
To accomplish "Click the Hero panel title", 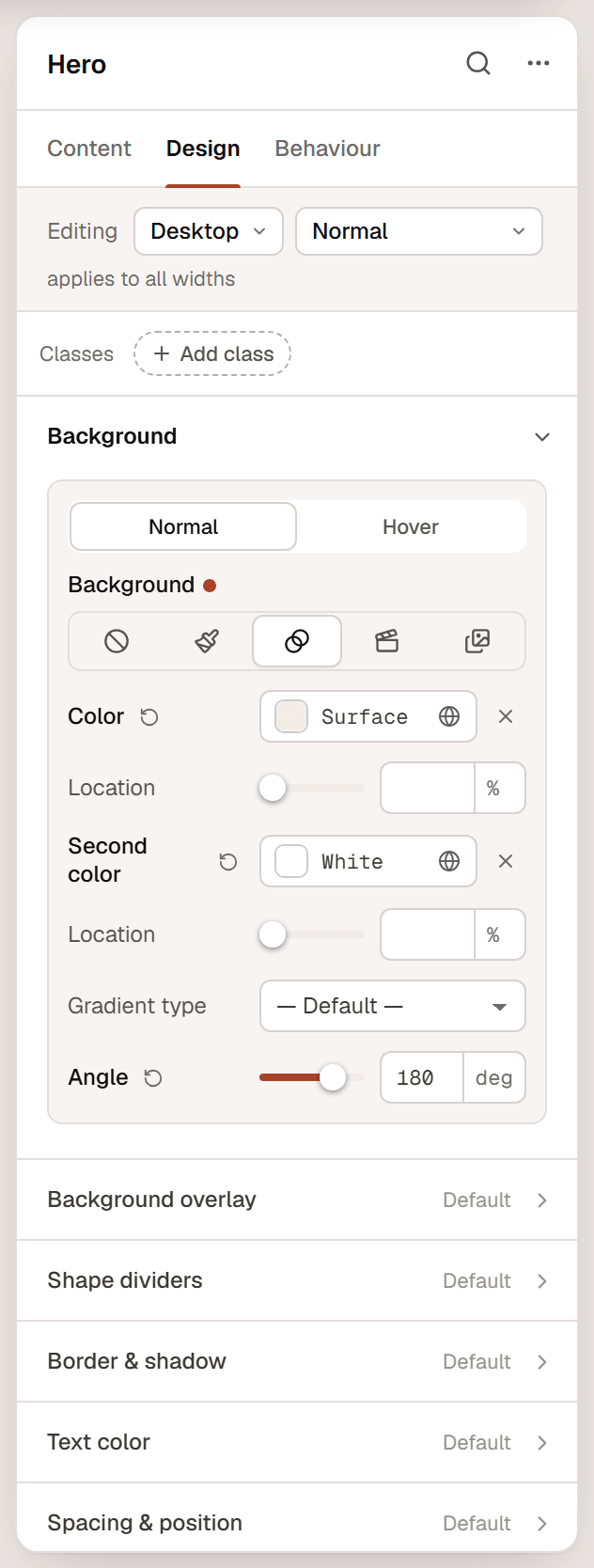I will click(x=77, y=64).
